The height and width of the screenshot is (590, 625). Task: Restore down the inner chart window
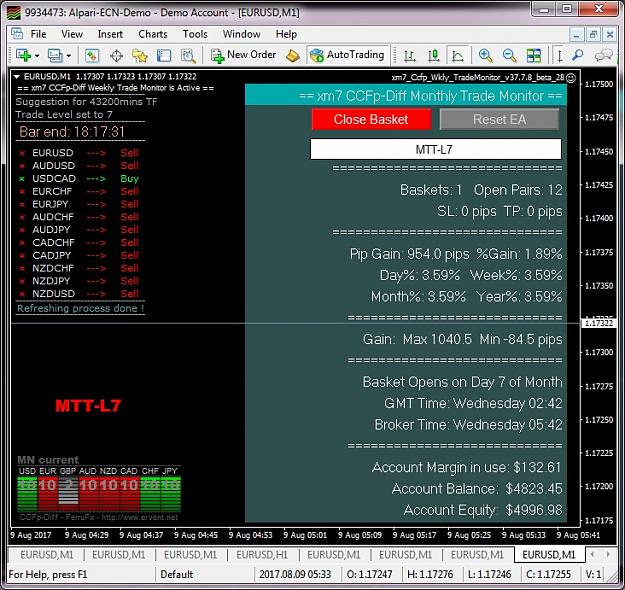click(x=593, y=35)
